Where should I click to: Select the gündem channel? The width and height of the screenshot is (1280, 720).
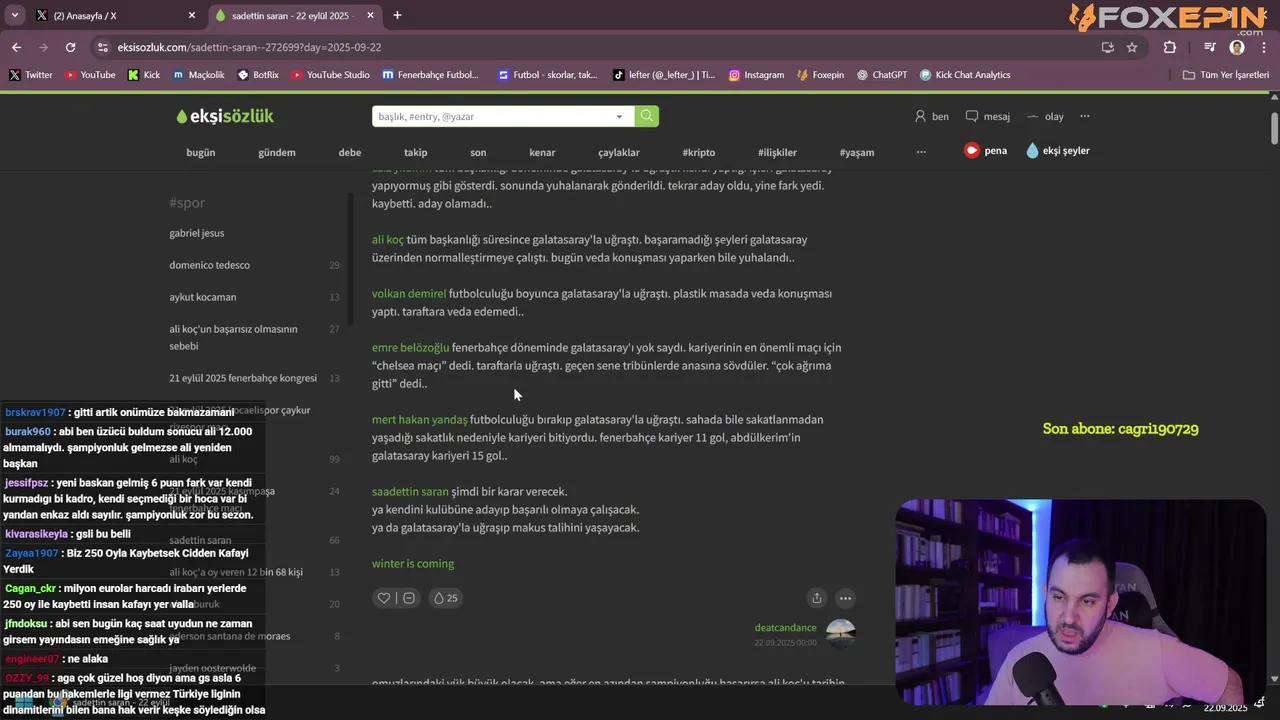pos(277,152)
